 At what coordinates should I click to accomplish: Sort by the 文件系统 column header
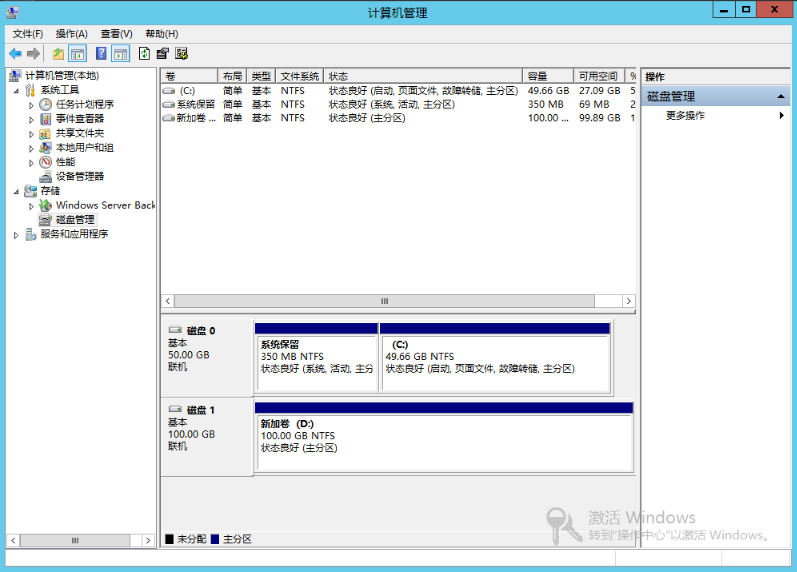tap(300, 76)
